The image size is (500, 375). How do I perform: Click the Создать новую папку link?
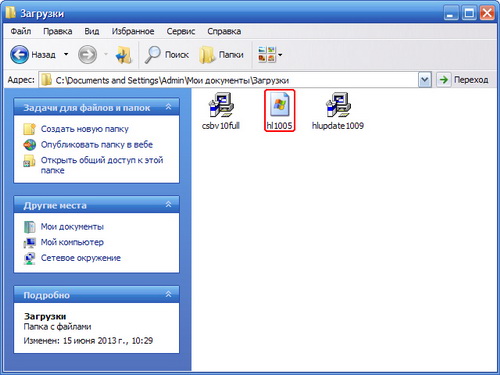85,129
